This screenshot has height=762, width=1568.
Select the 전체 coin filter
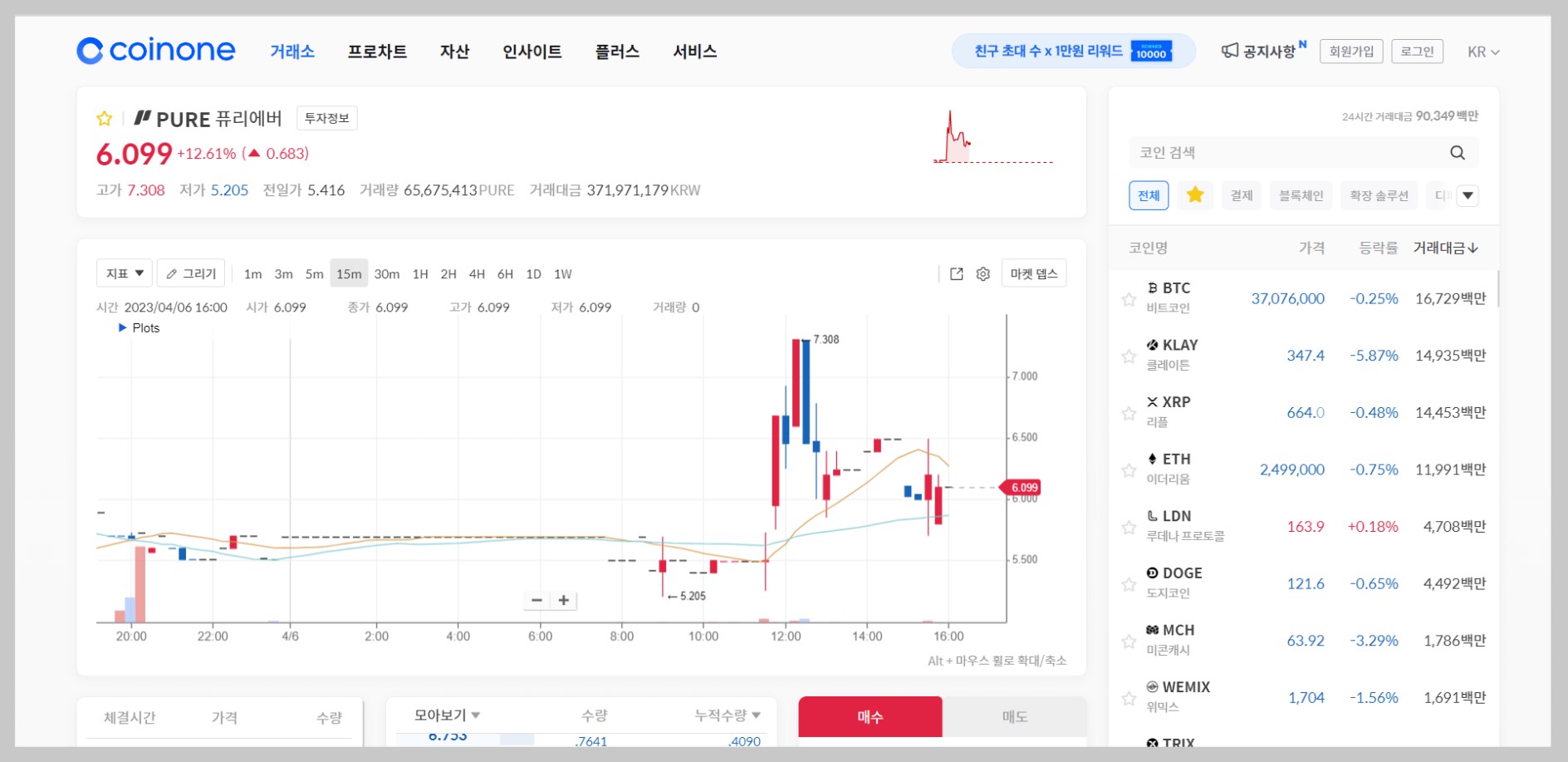click(x=1149, y=195)
